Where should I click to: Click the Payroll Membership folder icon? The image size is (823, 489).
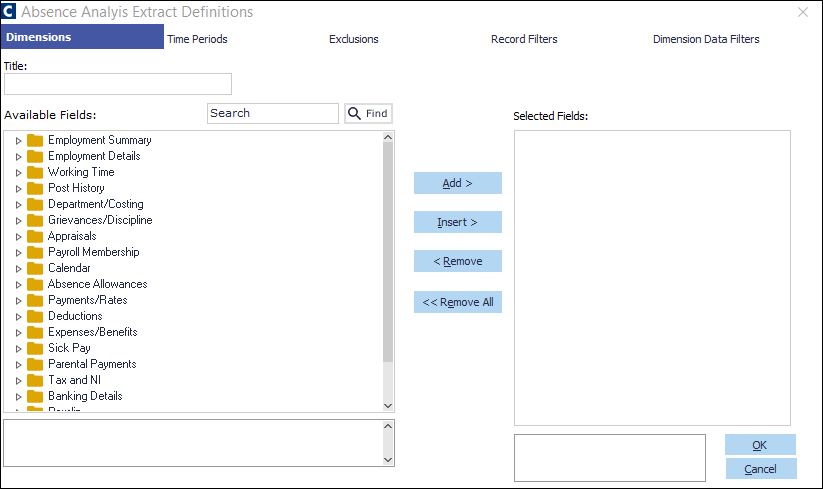coord(35,252)
